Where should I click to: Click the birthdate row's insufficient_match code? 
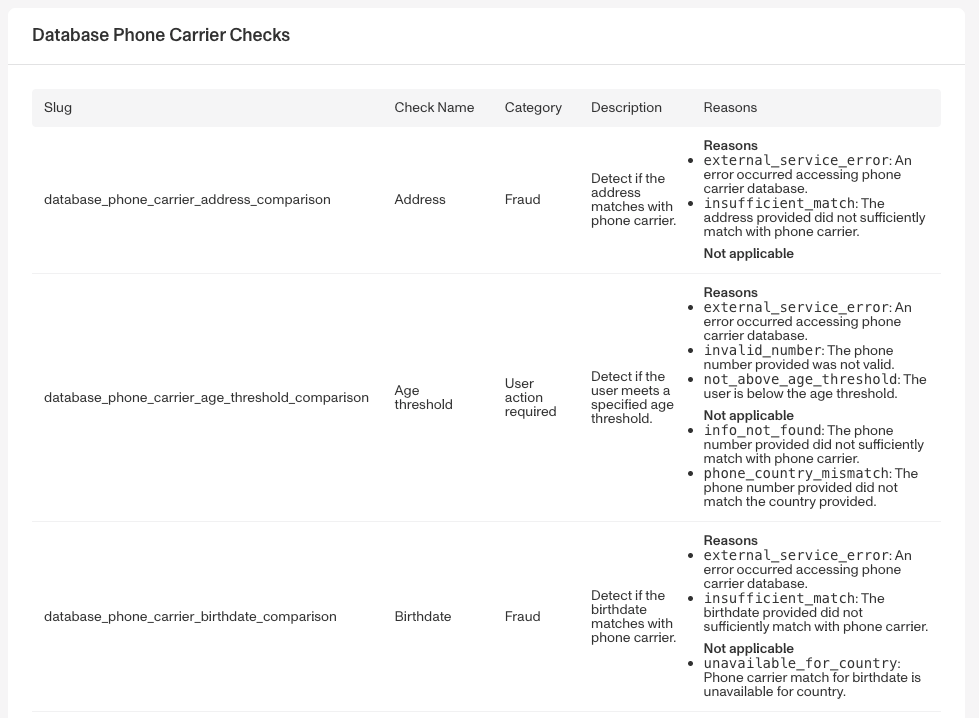coord(779,599)
